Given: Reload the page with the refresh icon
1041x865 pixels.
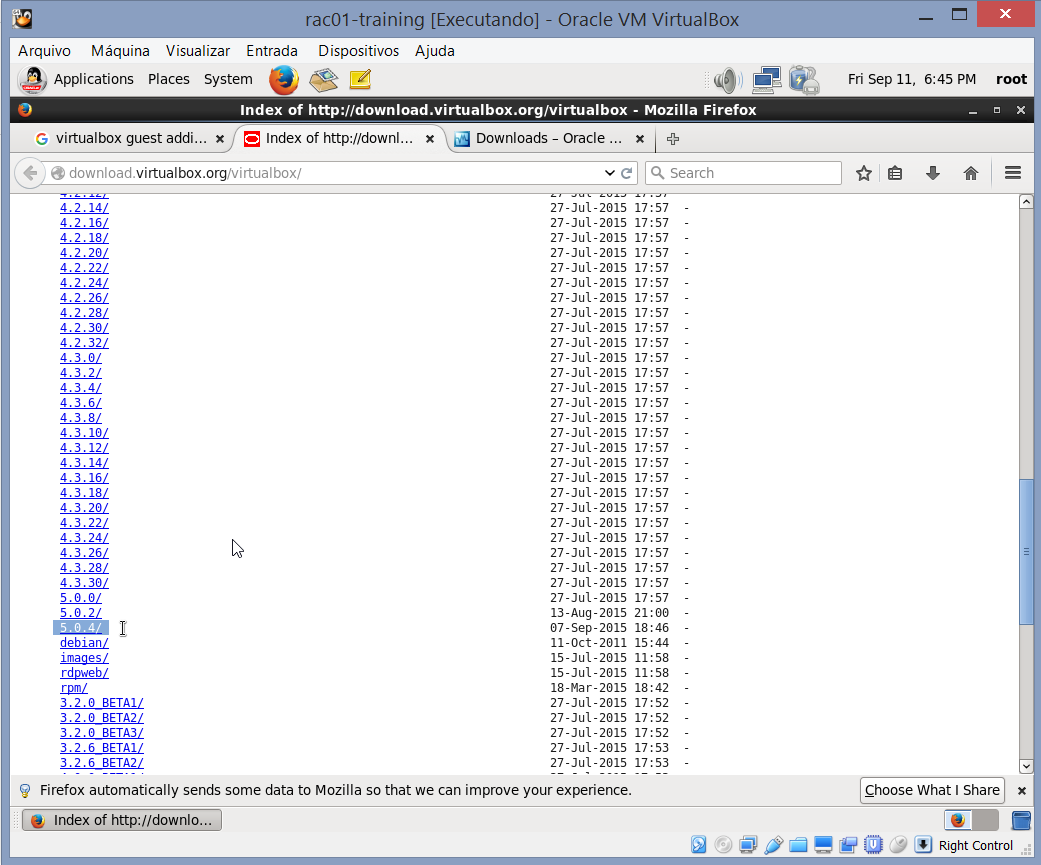Looking at the screenshot, I should point(626,173).
